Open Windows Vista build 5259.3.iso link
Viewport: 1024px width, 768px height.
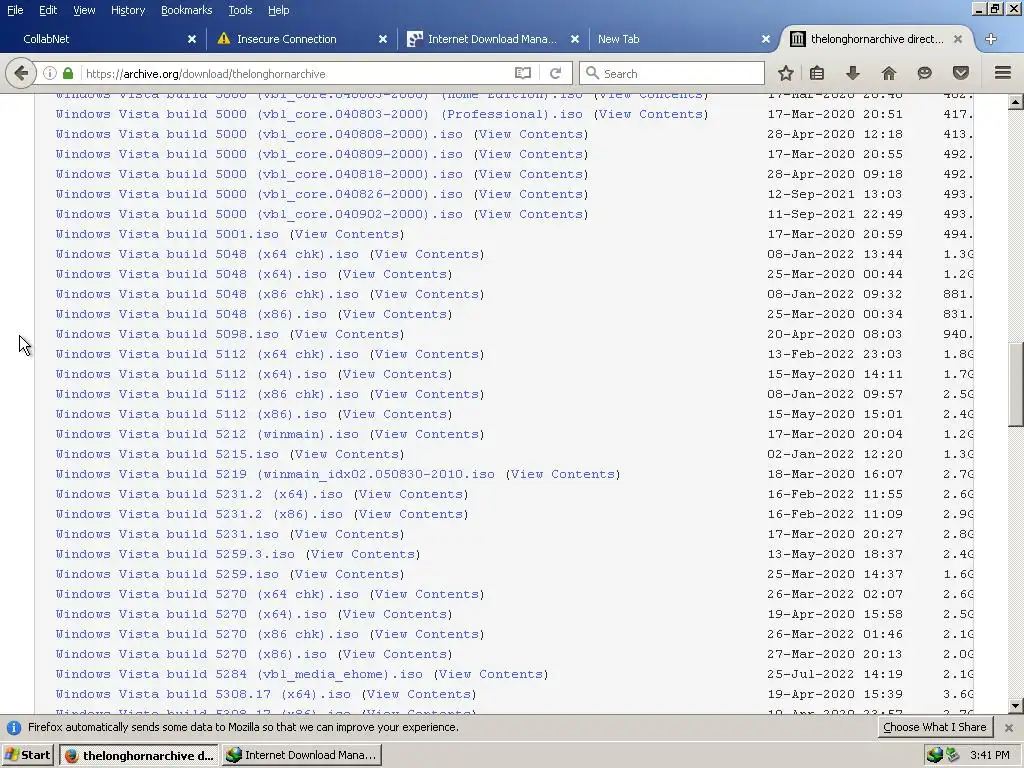pyautogui.click(x=175, y=554)
